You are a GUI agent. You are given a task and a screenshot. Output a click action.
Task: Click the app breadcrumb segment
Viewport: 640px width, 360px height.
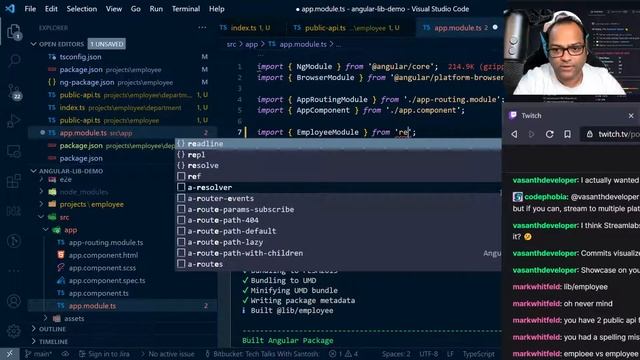coord(251,44)
